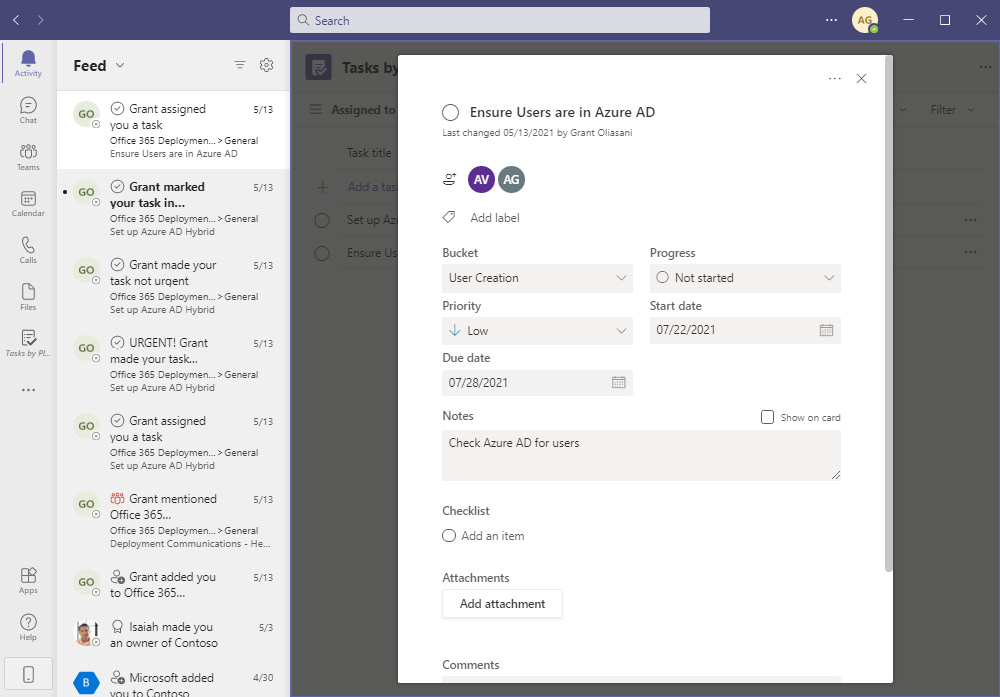The width and height of the screenshot is (1000, 697).
Task: Open 'Isaiah made you an owner of Contoso'
Action: coord(173,635)
